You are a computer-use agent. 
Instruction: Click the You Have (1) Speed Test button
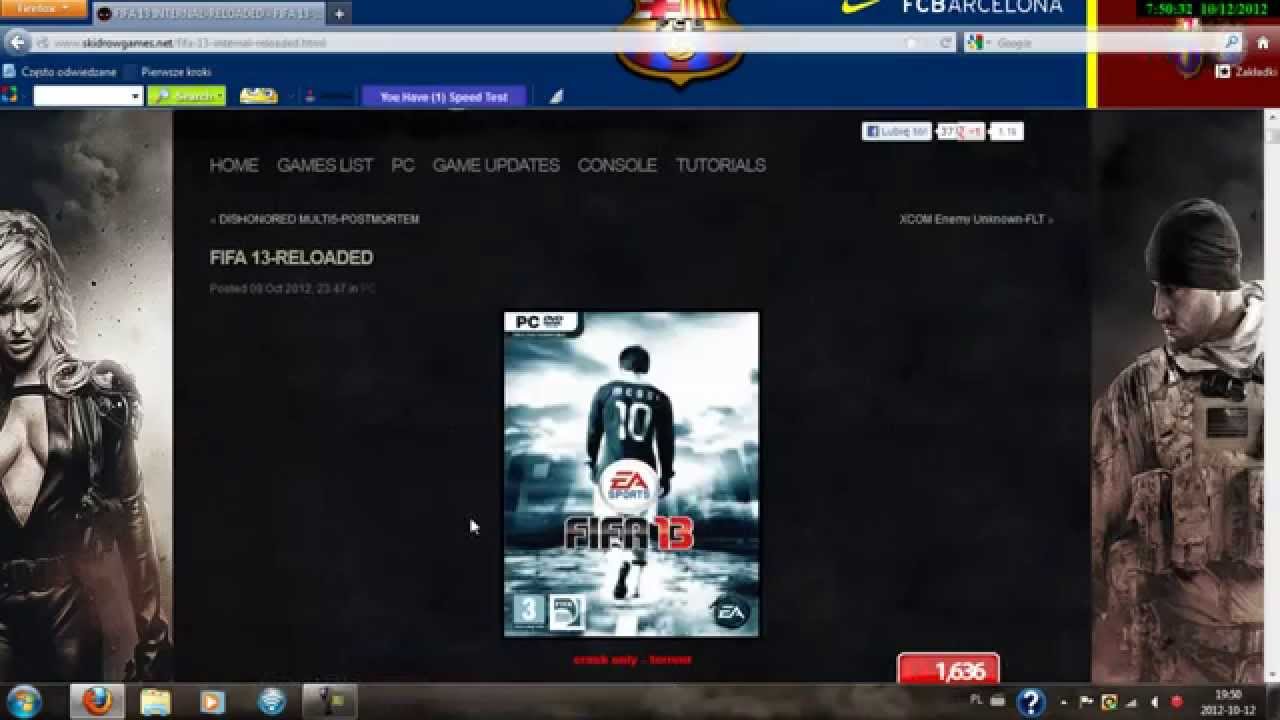tap(444, 97)
